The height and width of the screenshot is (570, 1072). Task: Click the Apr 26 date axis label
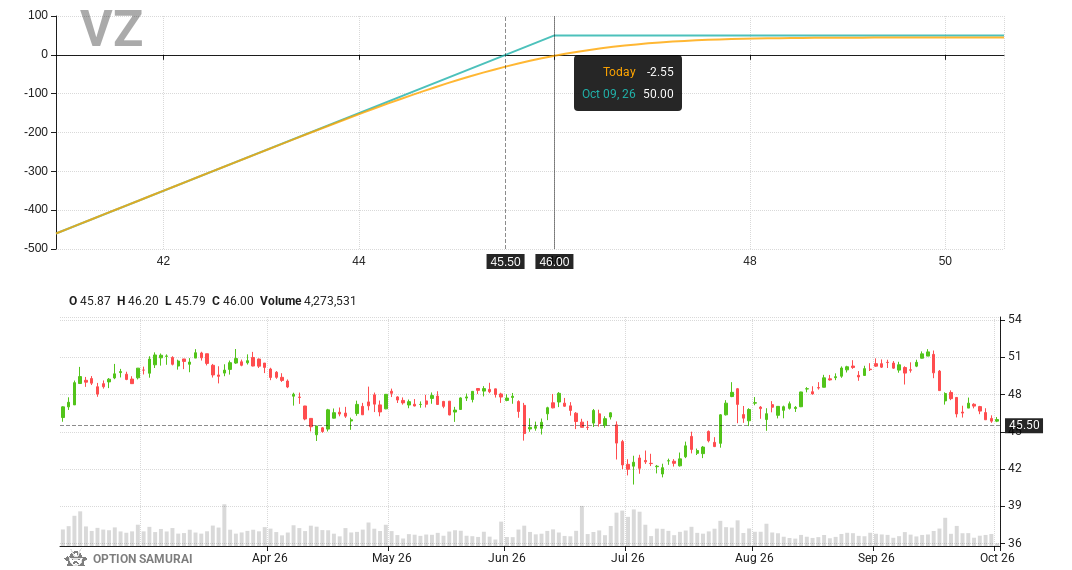pos(269,558)
